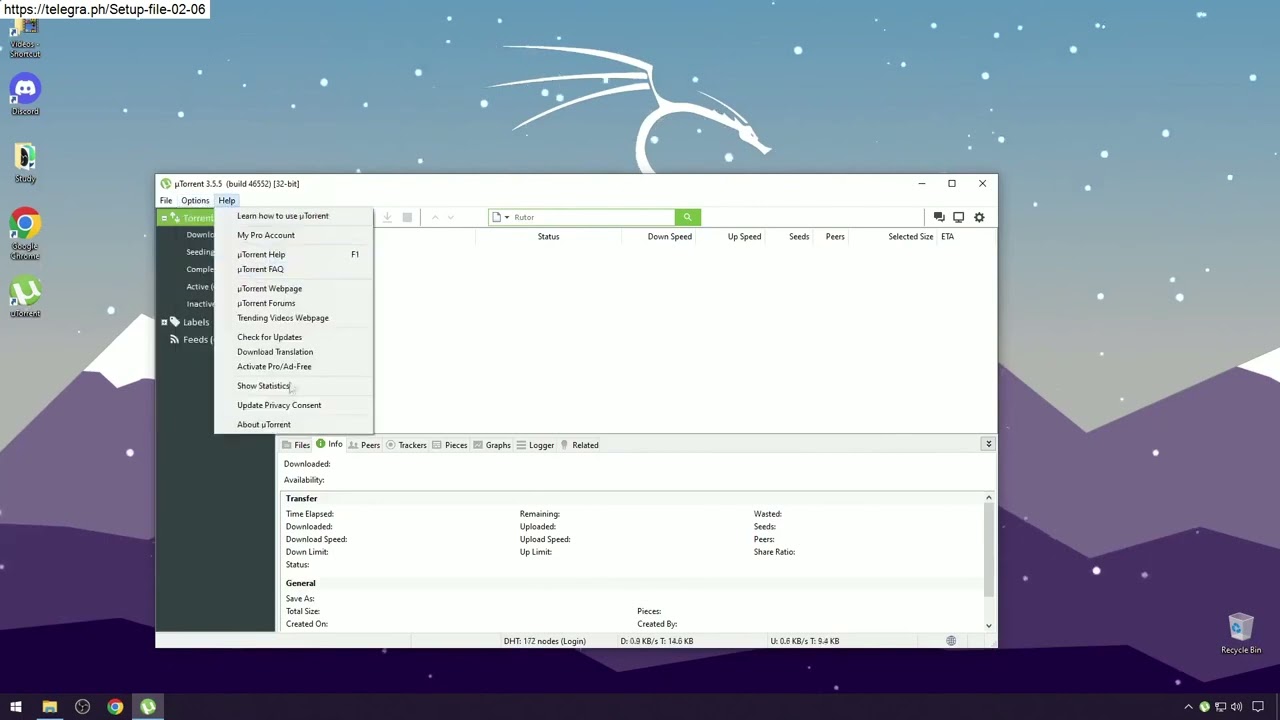Switch to the Peers tab
Image resolution: width=1280 pixels, height=720 pixels.
(x=364, y=445)
